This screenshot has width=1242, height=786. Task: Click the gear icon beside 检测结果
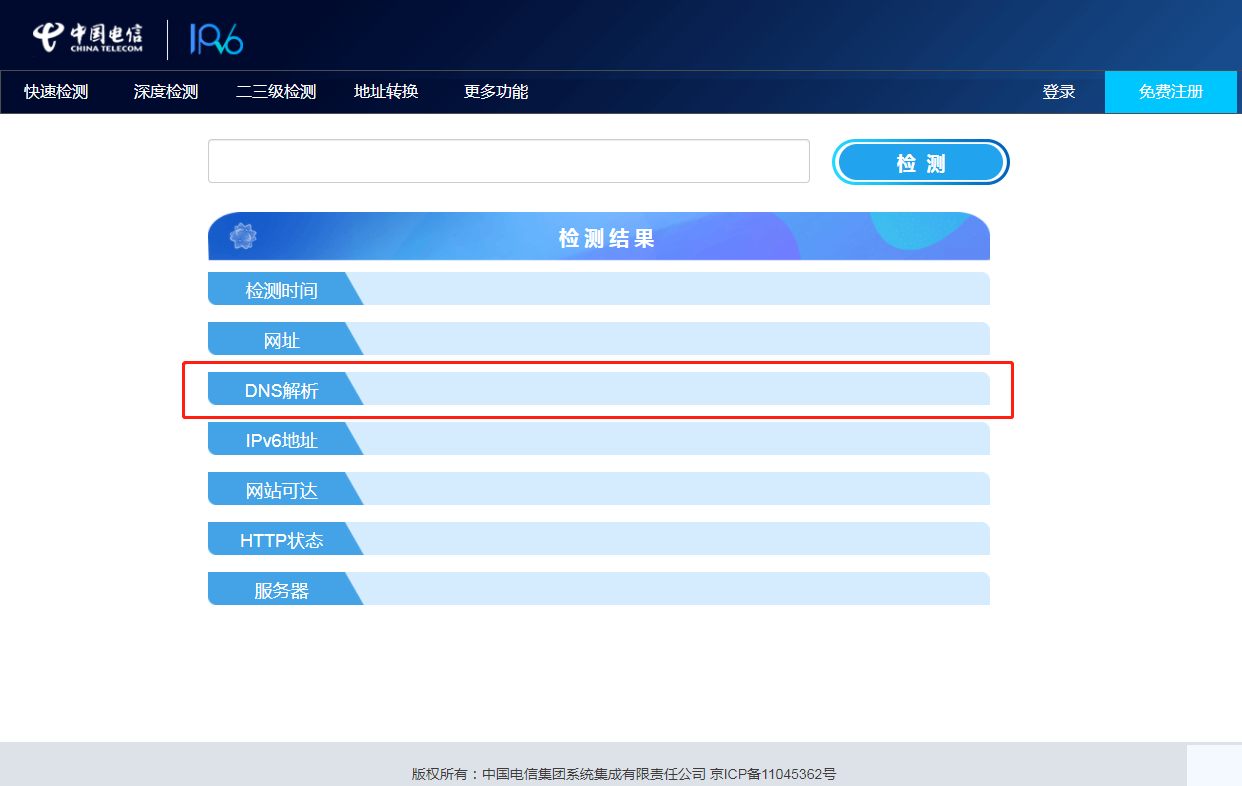pyautogui.click(x=243, y=237)
